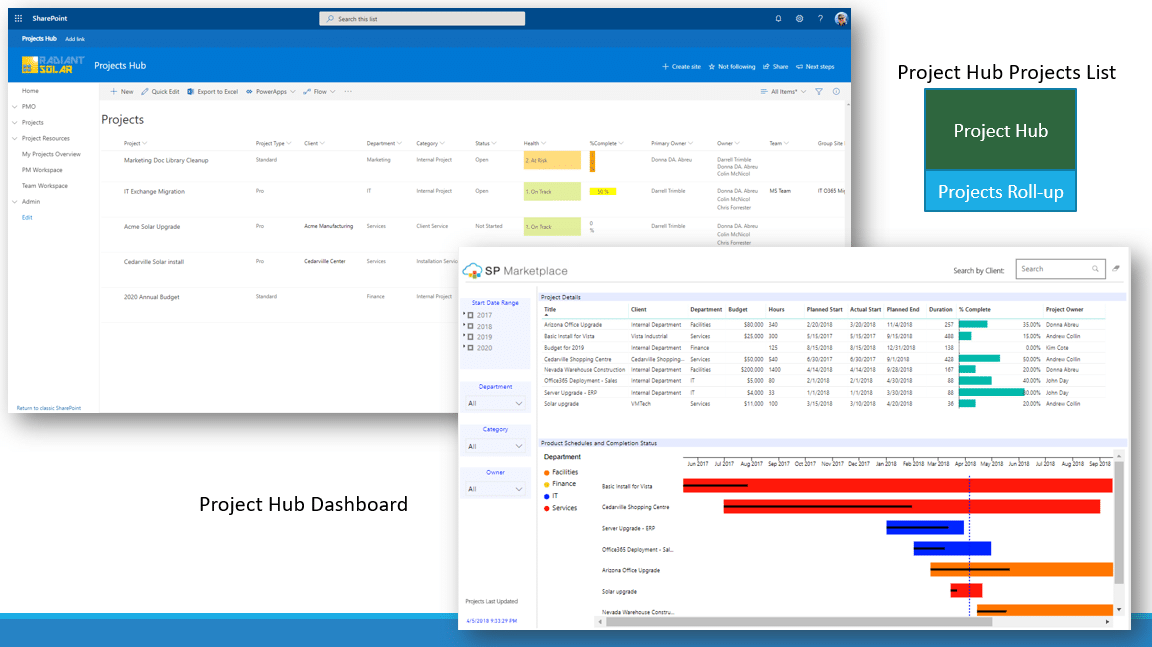Click the Search this list box
The width and height of the screenshot is (1152, 647).
(422, 18)
